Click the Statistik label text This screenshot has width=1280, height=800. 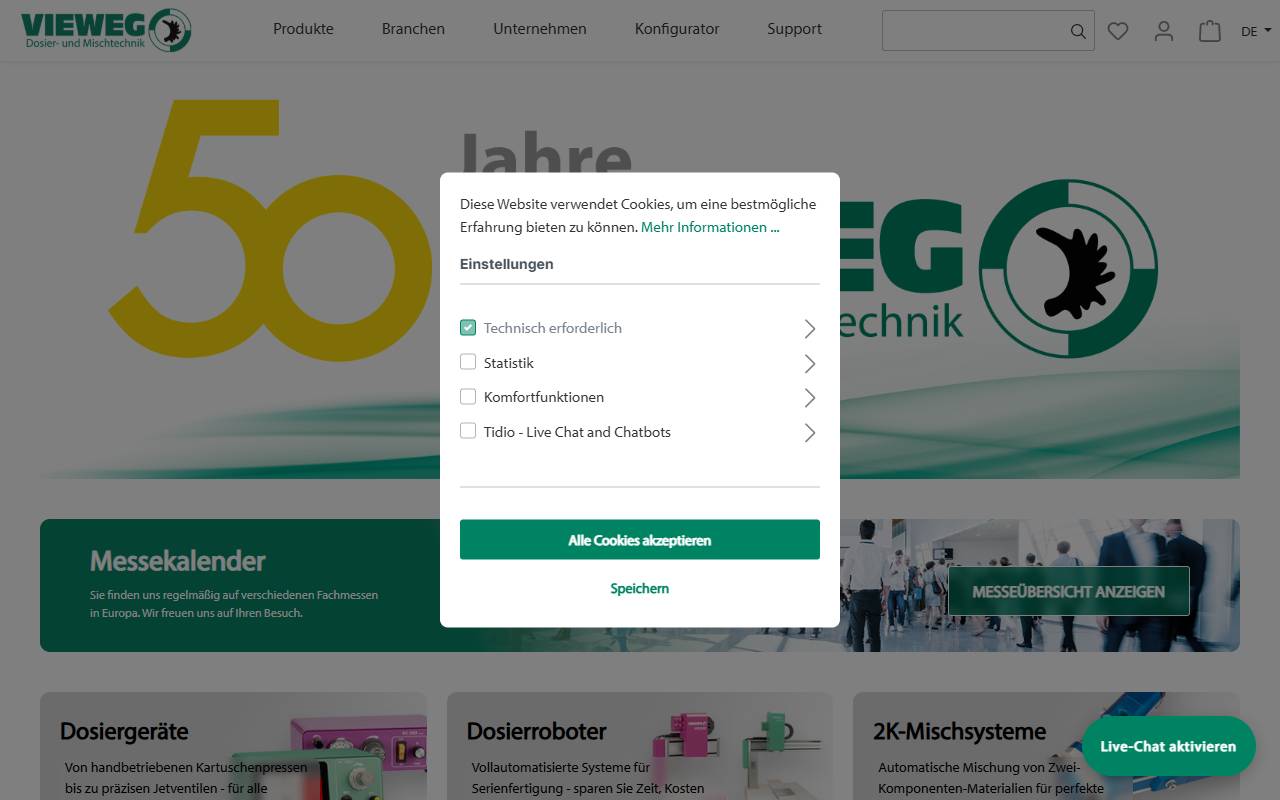tap(509, 363)
